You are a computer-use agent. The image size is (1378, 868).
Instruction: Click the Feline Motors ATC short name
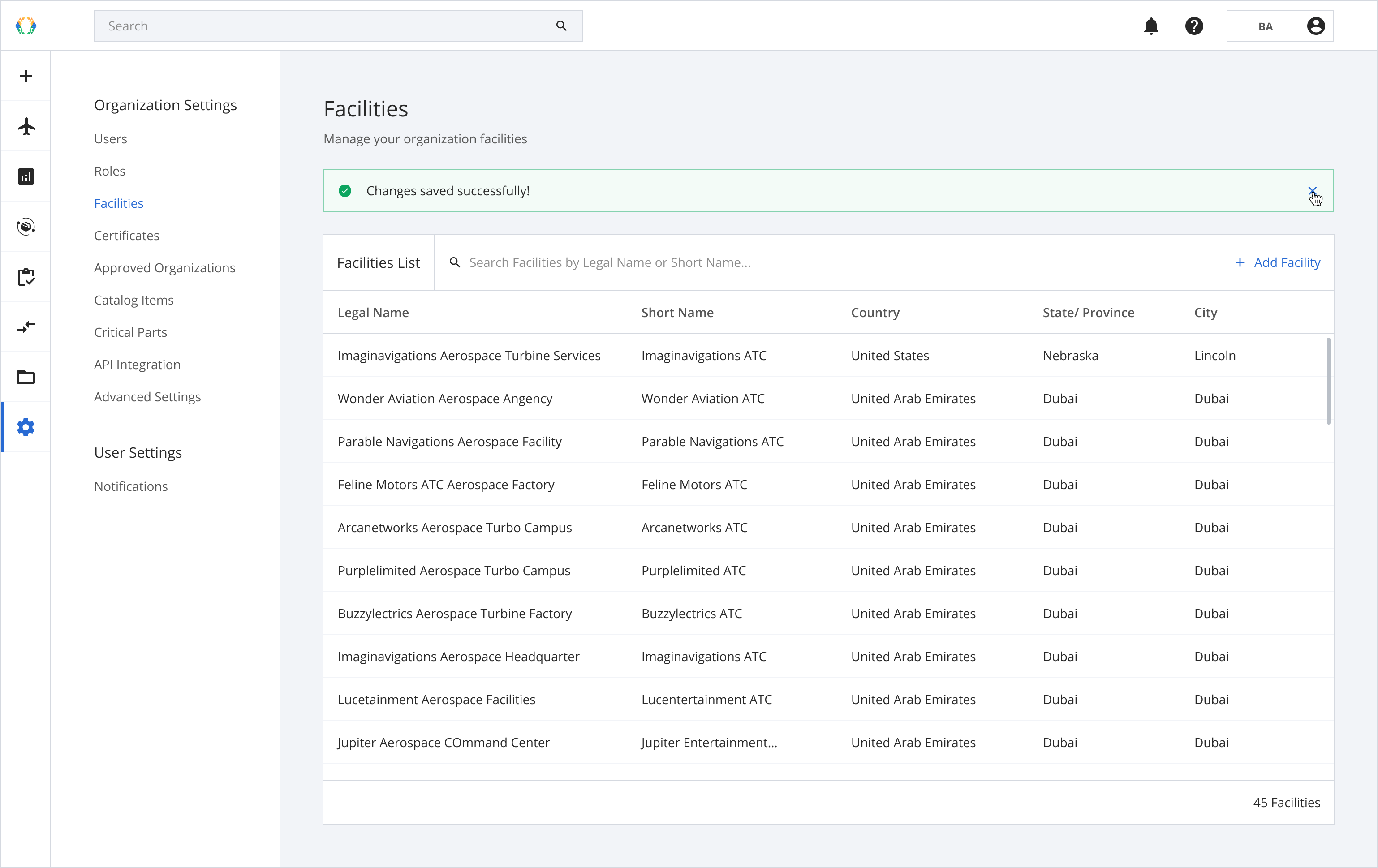pyautogui.click(x=694, y=484)
